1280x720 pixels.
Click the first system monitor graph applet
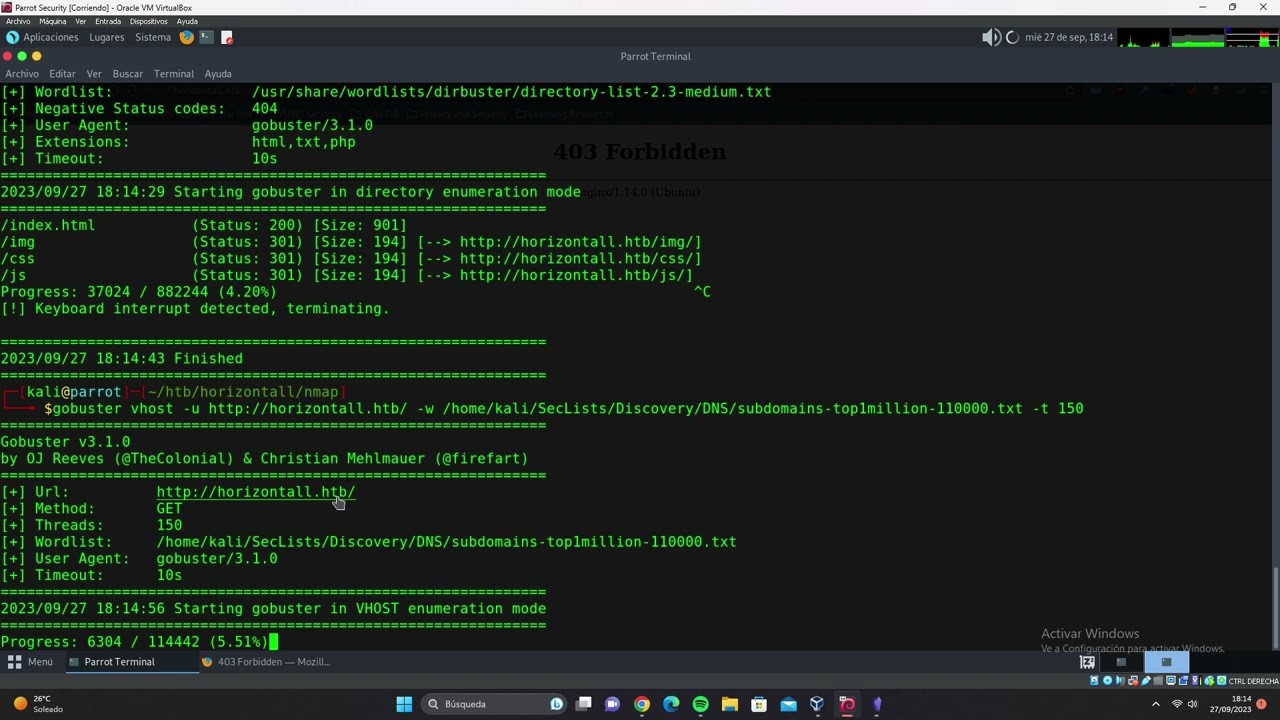point(1144,39)
